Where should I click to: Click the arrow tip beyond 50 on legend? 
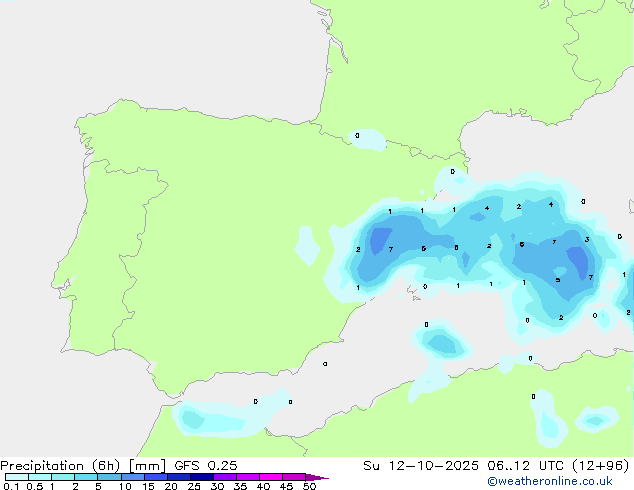[317, 477]
